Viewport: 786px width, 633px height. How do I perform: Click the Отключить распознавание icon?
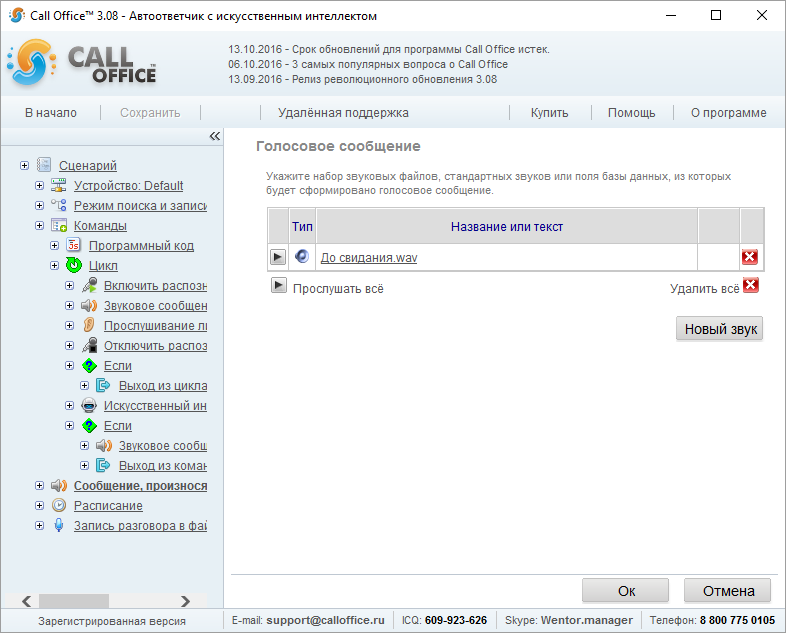[89, 345]
